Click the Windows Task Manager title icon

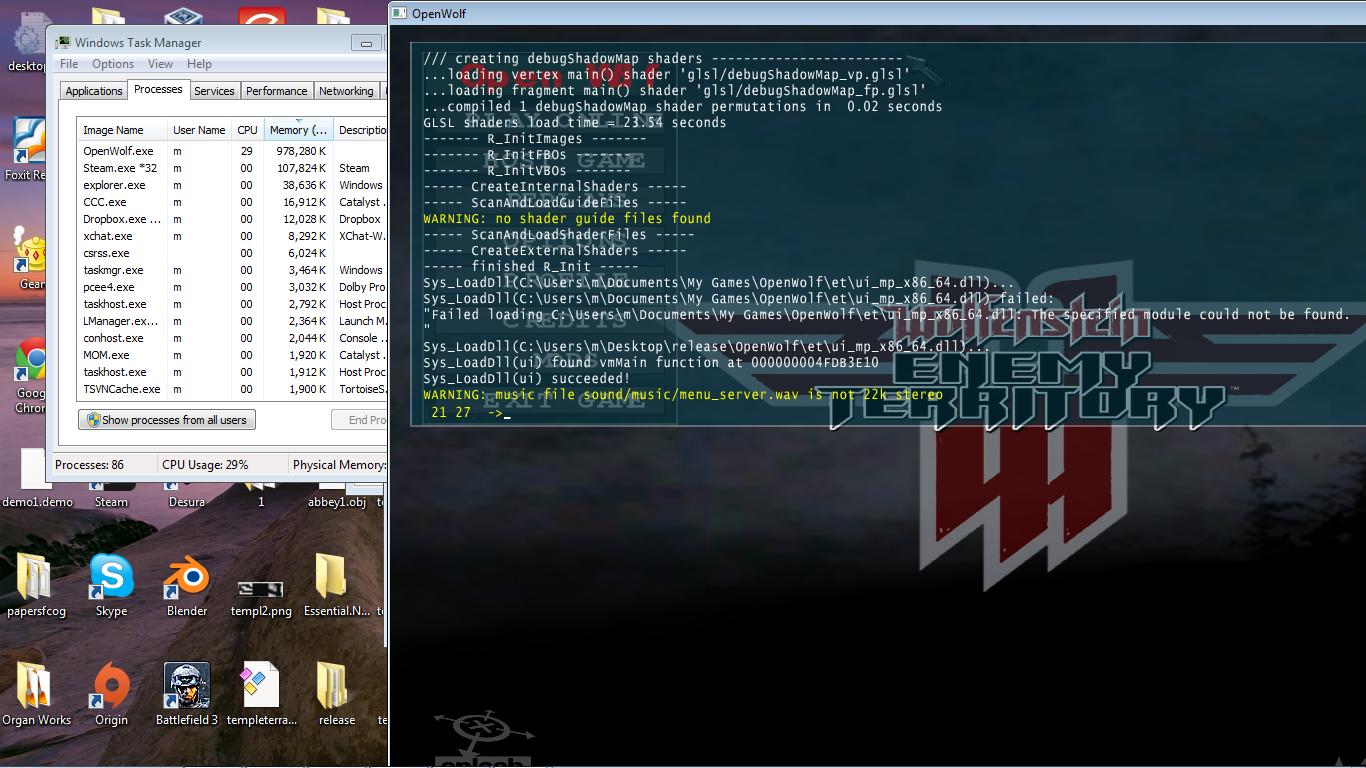click(63, 43)
